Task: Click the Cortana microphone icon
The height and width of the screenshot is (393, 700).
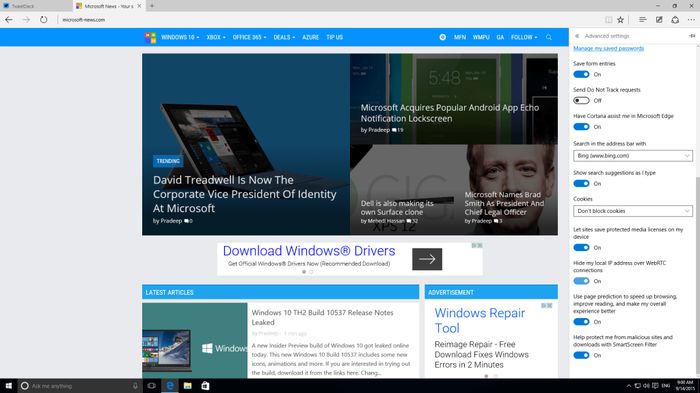Action: (x=135, y=386)
